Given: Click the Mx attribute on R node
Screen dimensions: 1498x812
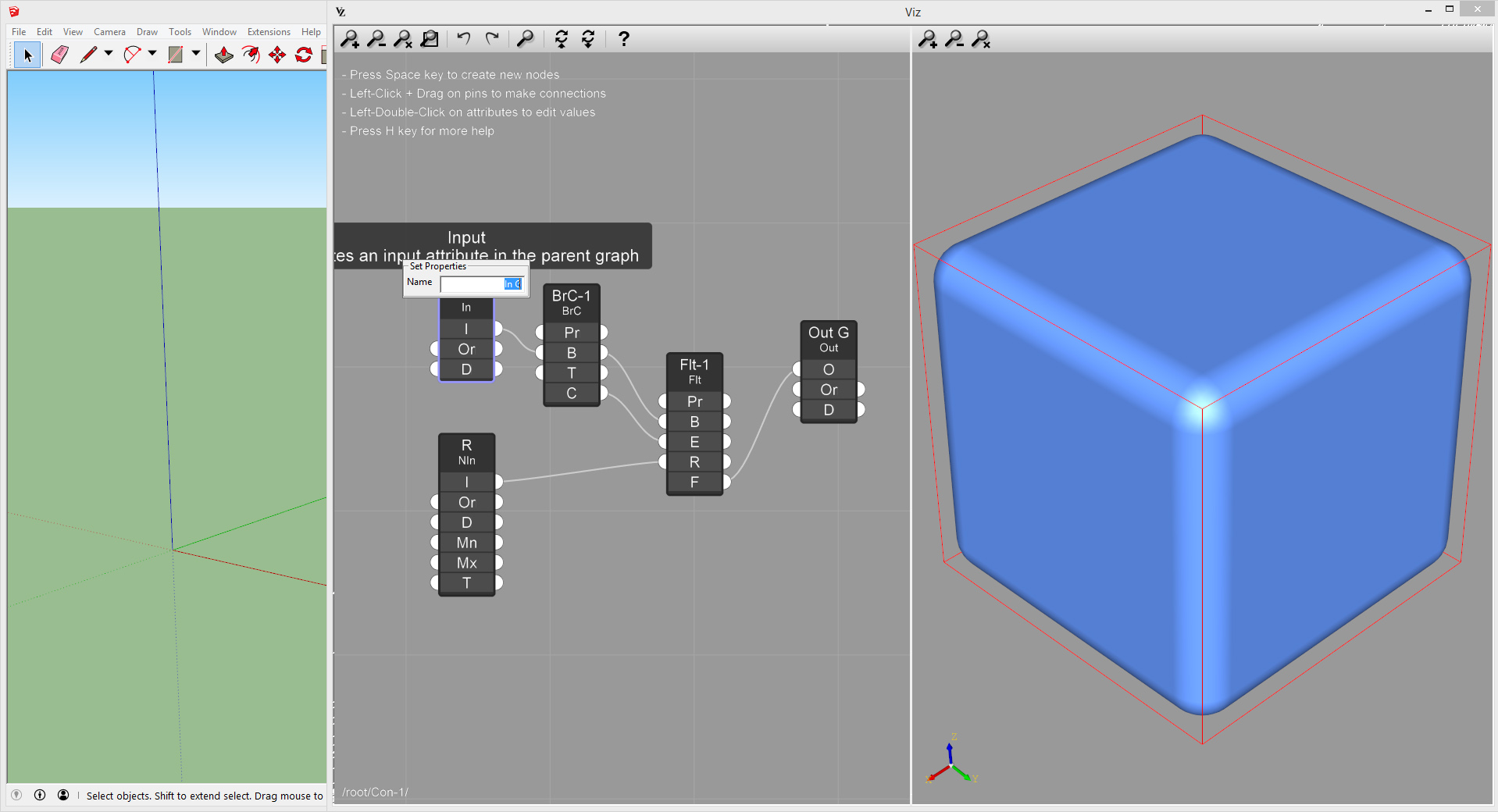Looking at the screenshot, I should (467, 563).
